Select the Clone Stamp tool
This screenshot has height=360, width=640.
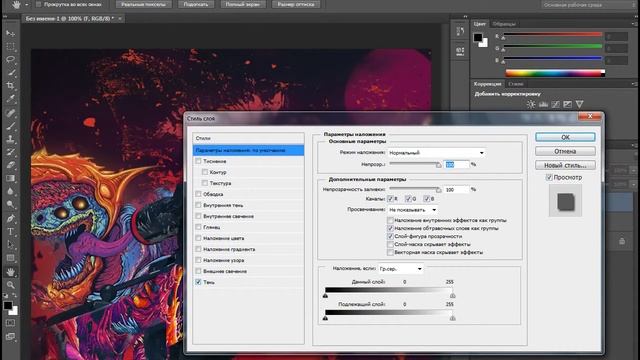(10, 139)
